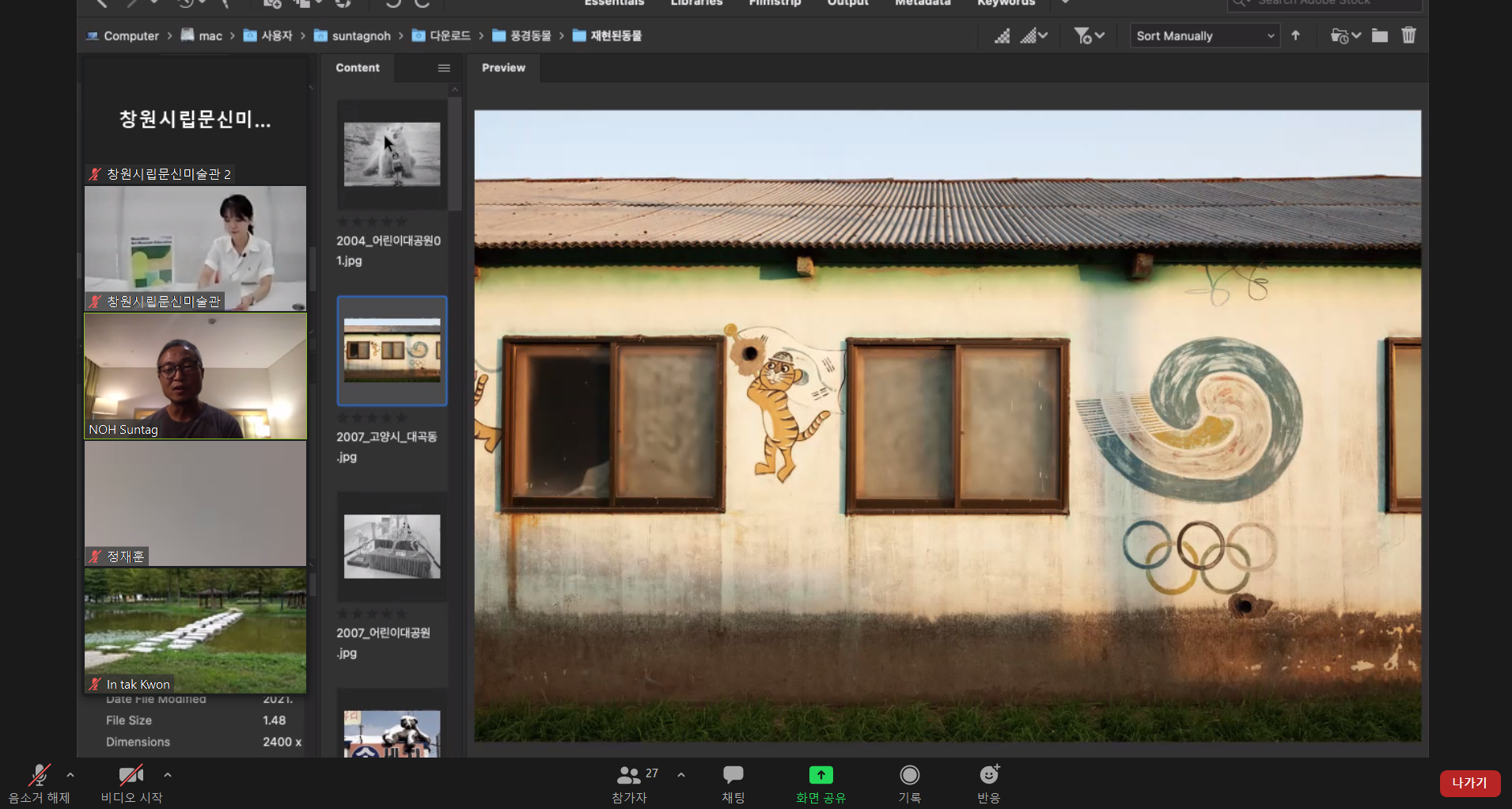Go to 풍경동물 folder in path bar
Viewport: 1512px width, 809px height.
point(521,36)
